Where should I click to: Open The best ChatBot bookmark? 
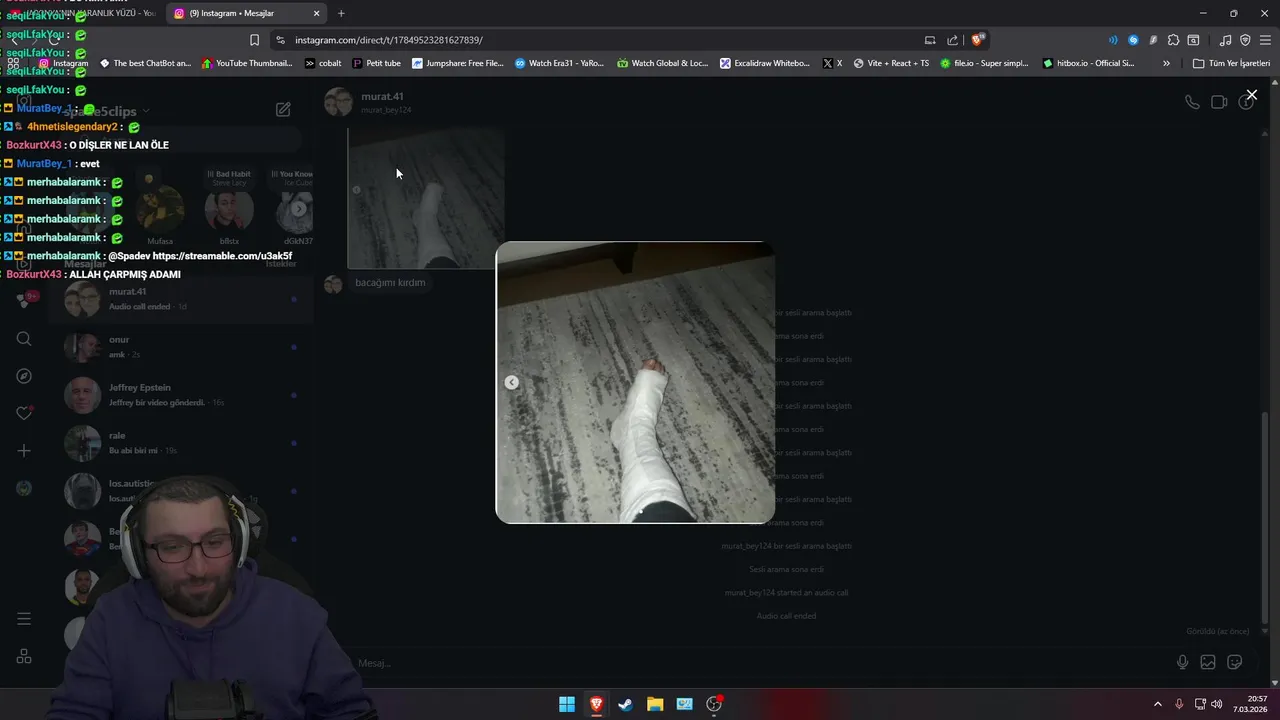pos(145,63)
